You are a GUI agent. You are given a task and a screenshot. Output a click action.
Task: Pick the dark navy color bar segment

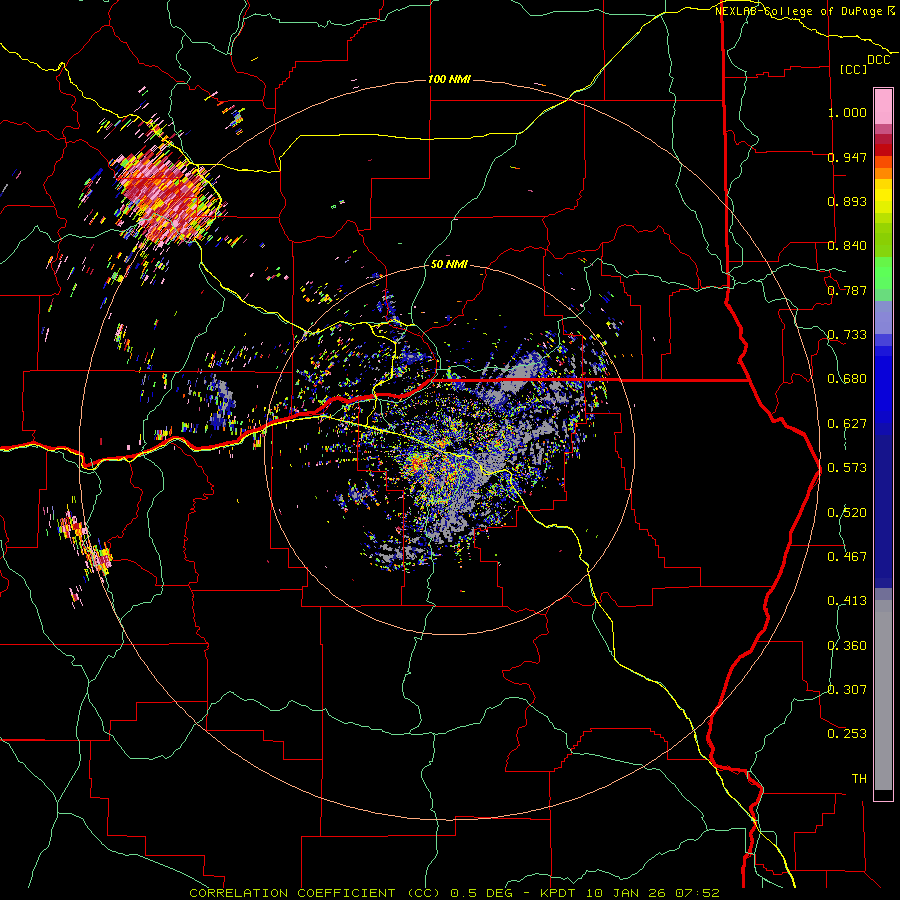click(883, 511)
